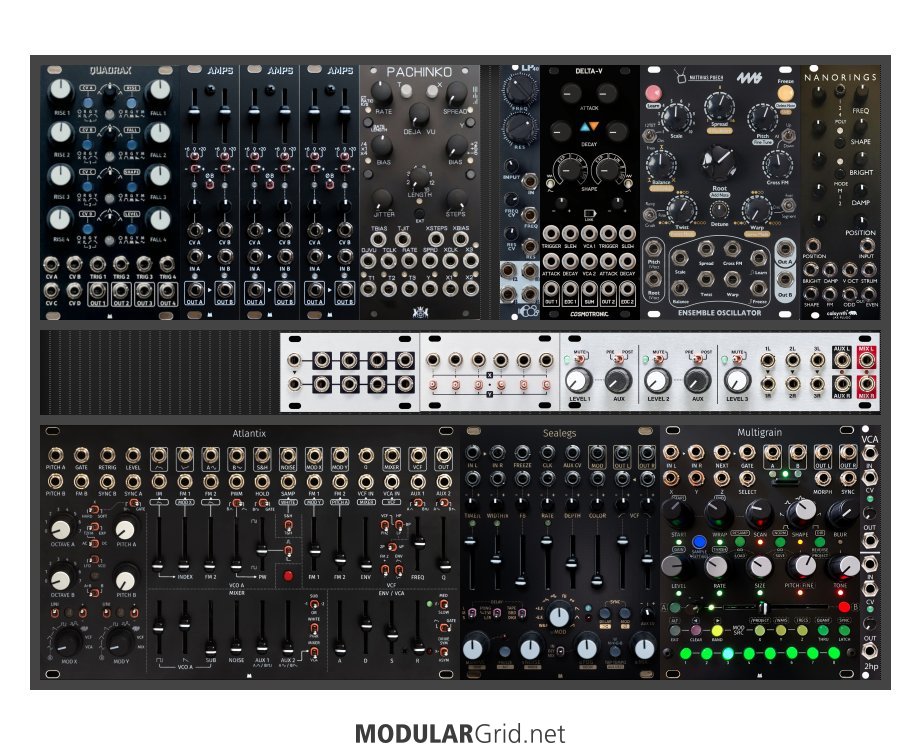Click the STRUM jack on Nanorings
The image size is (921, 755).
[x=869, y=270]
